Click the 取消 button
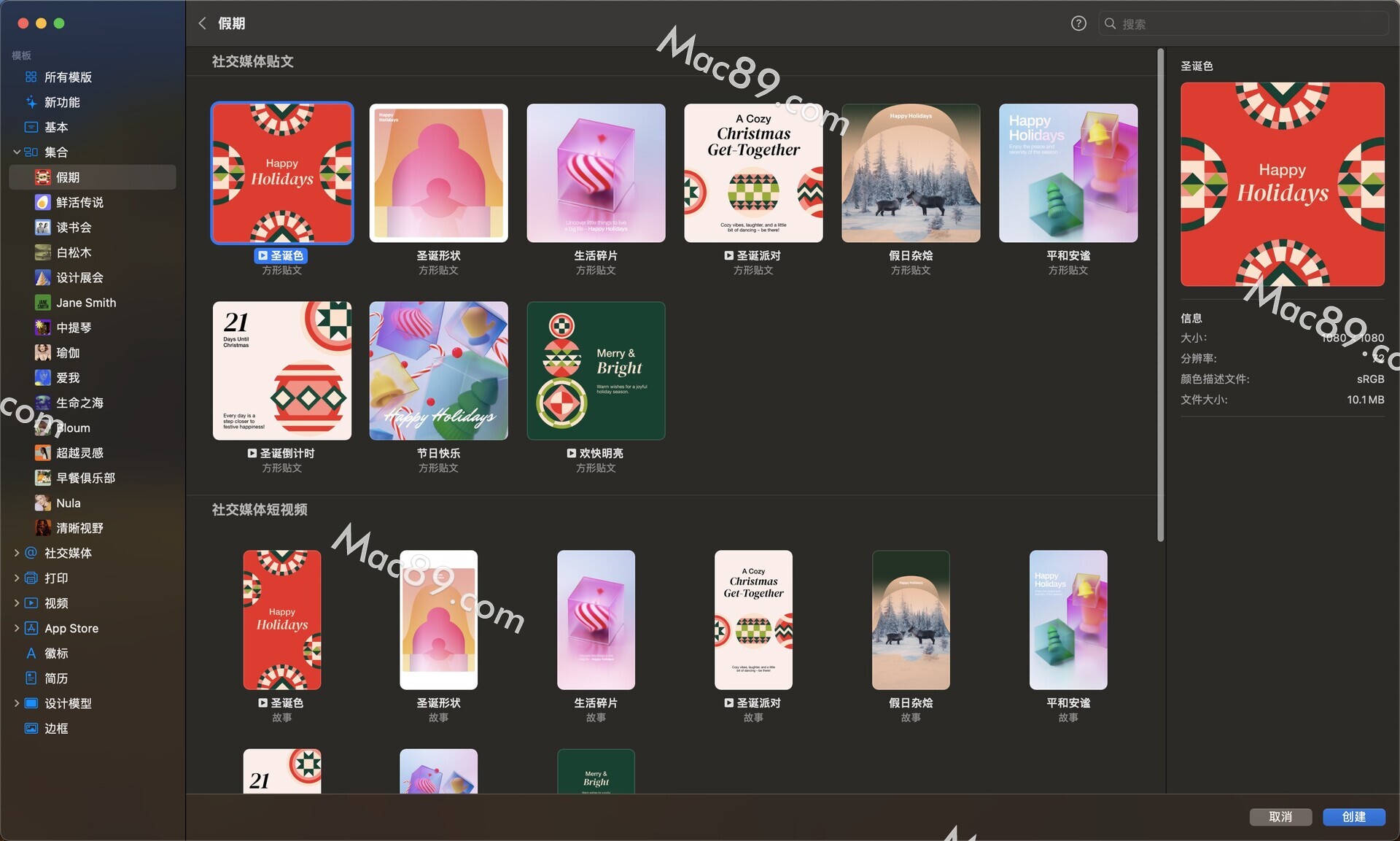Screen dimensions: 1400x841 click(x=1280, y=817)
